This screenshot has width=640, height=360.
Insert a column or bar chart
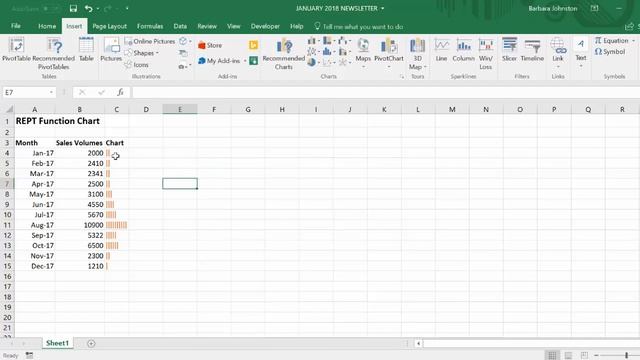(x=313, y=41)
